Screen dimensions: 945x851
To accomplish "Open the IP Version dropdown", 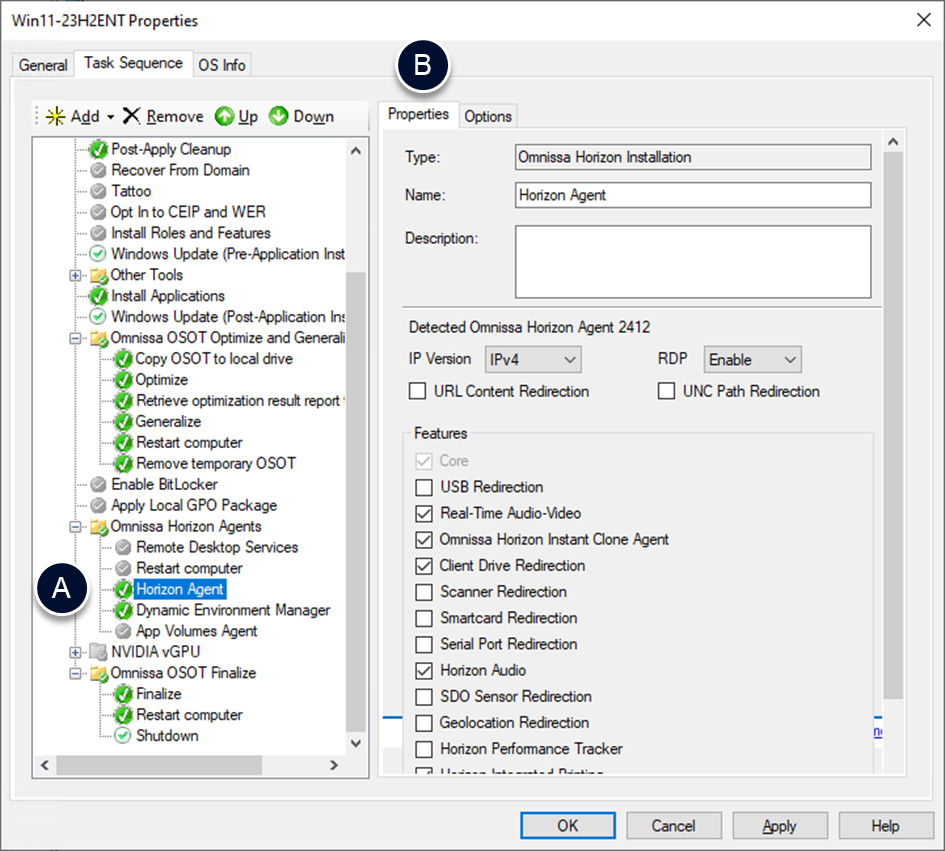I will (x=533, y=359).
